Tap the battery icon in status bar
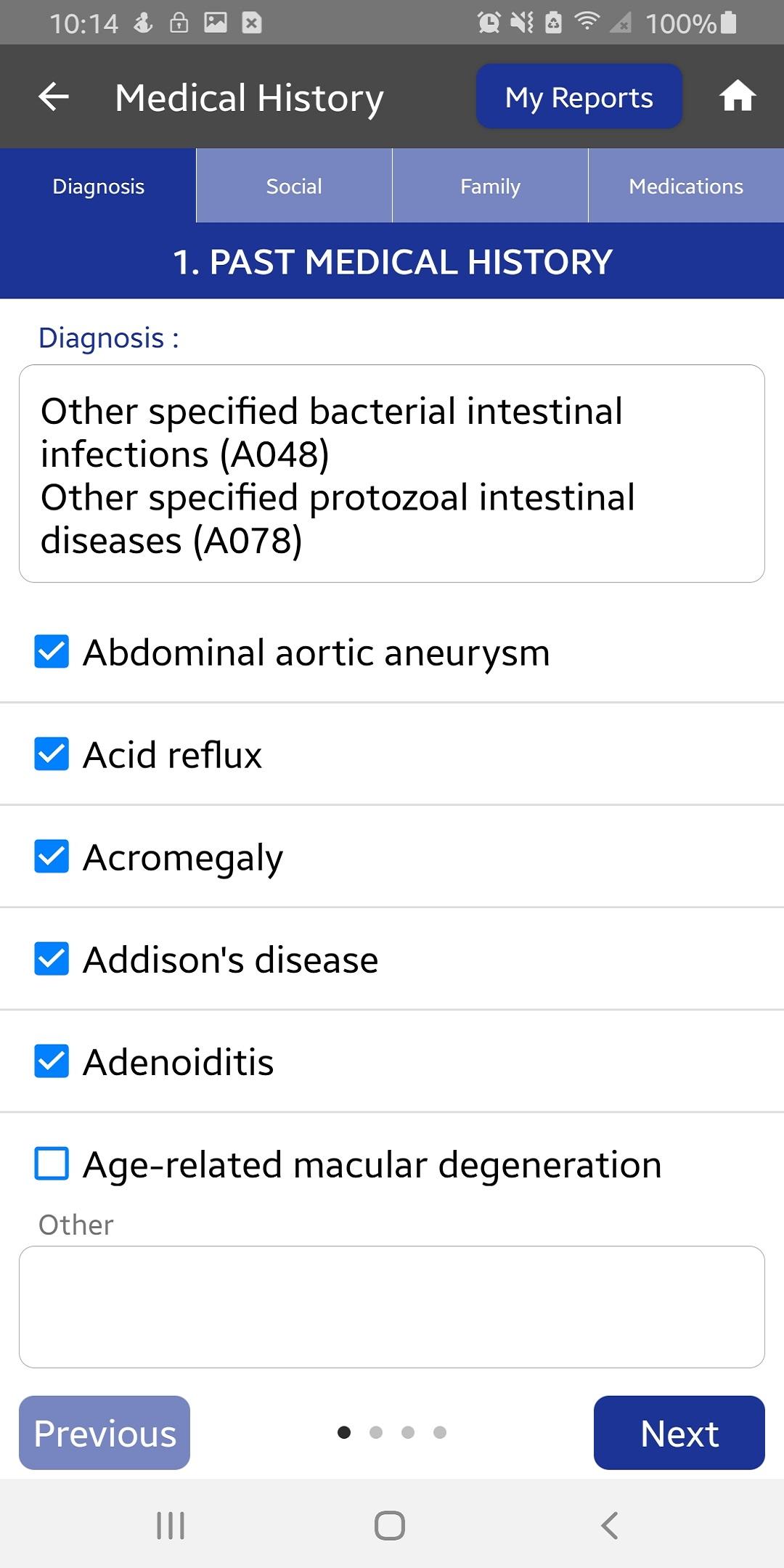Viewport: 784px width, 1568px height. (x=729, y=23)
